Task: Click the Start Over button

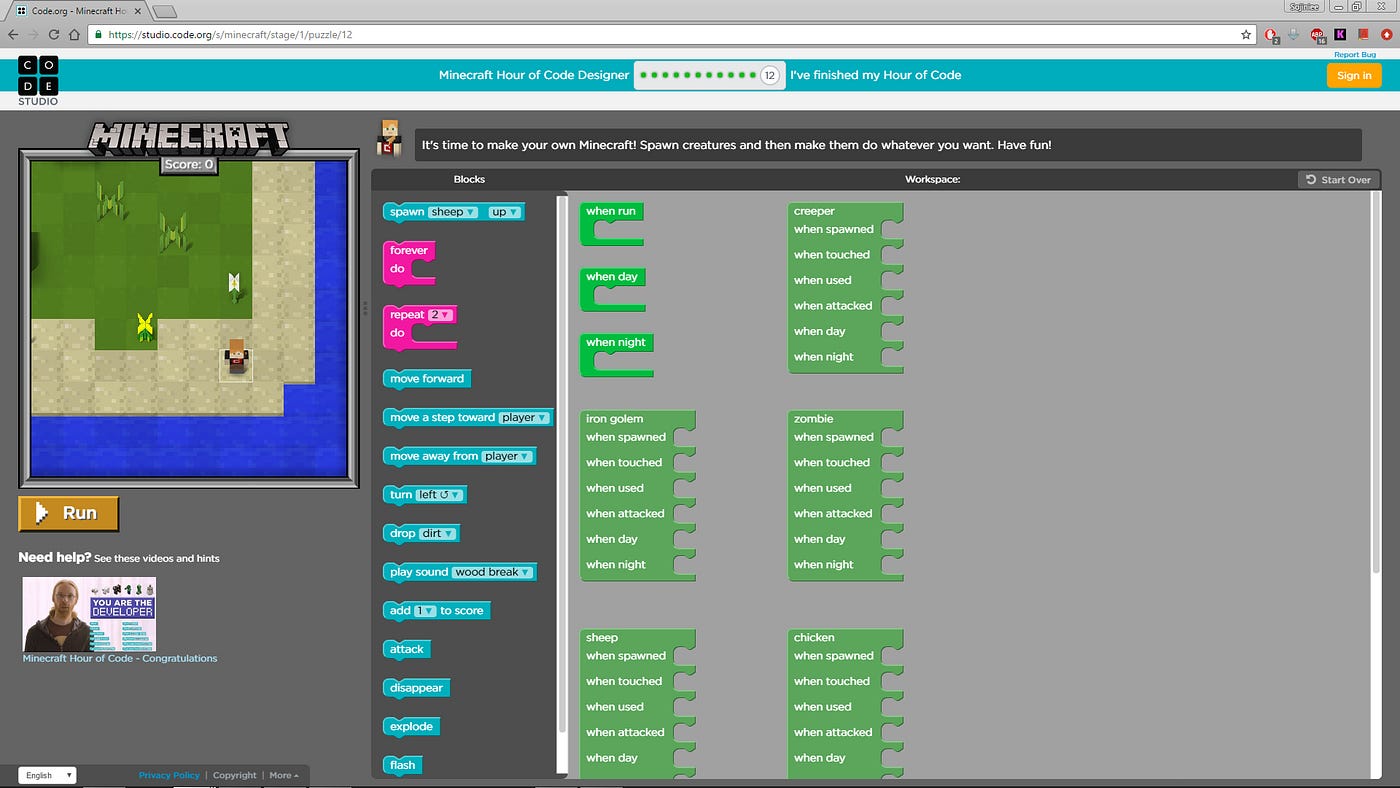Action: click(x=1338, y=180)
